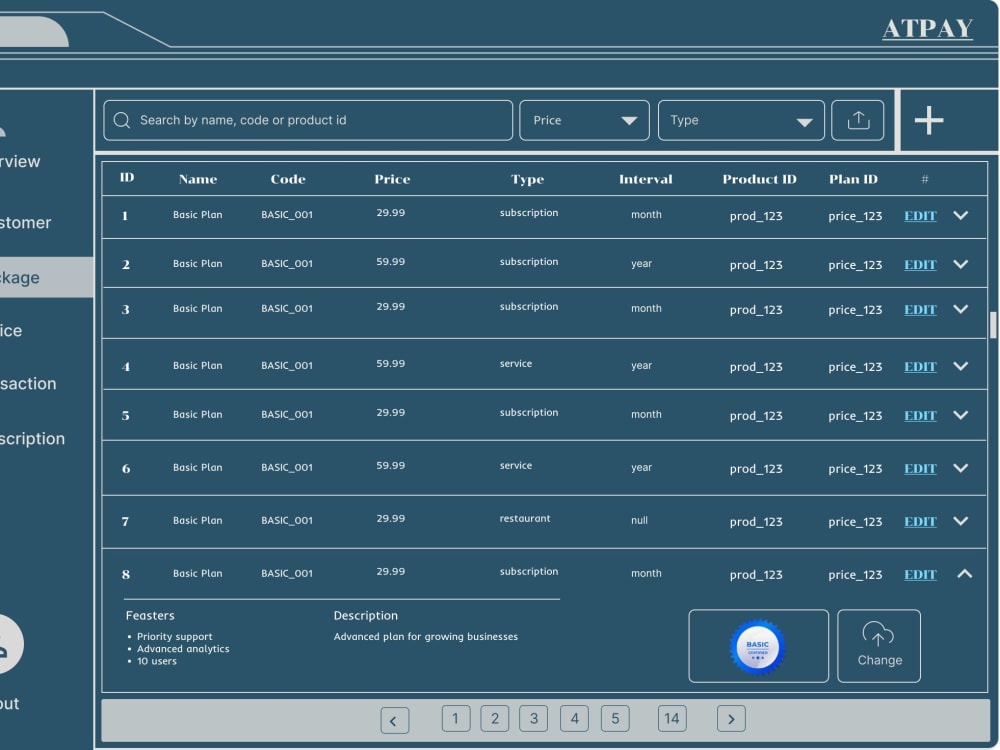Click the export upload icon button
1000x750 pixels.
[858, 120]
